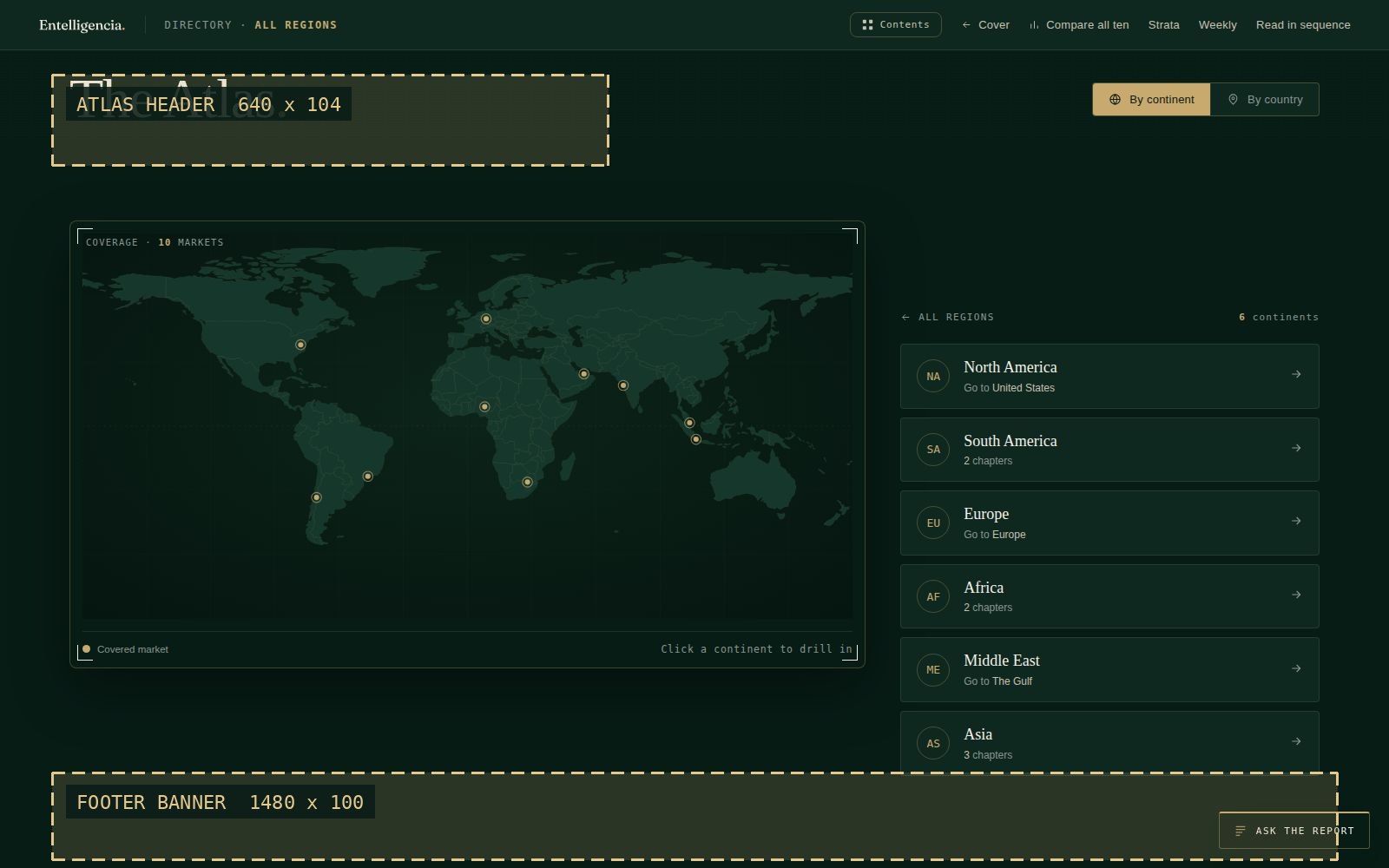Image resolution: width=1389 pixels, height=868 pixels.
Task: Click the "Covered market" legend label
Action: 133,649
